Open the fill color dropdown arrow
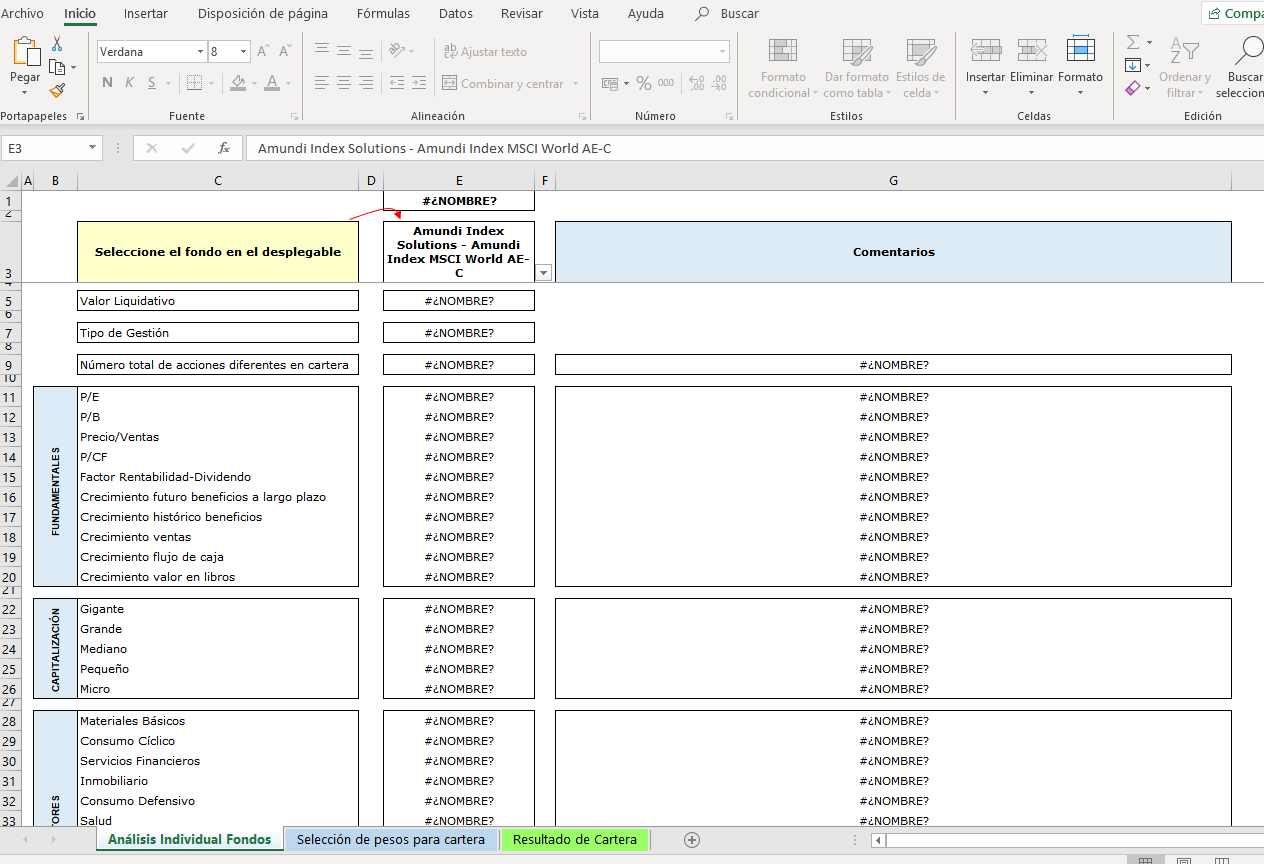1264x864 pixels. pos(255,84)
